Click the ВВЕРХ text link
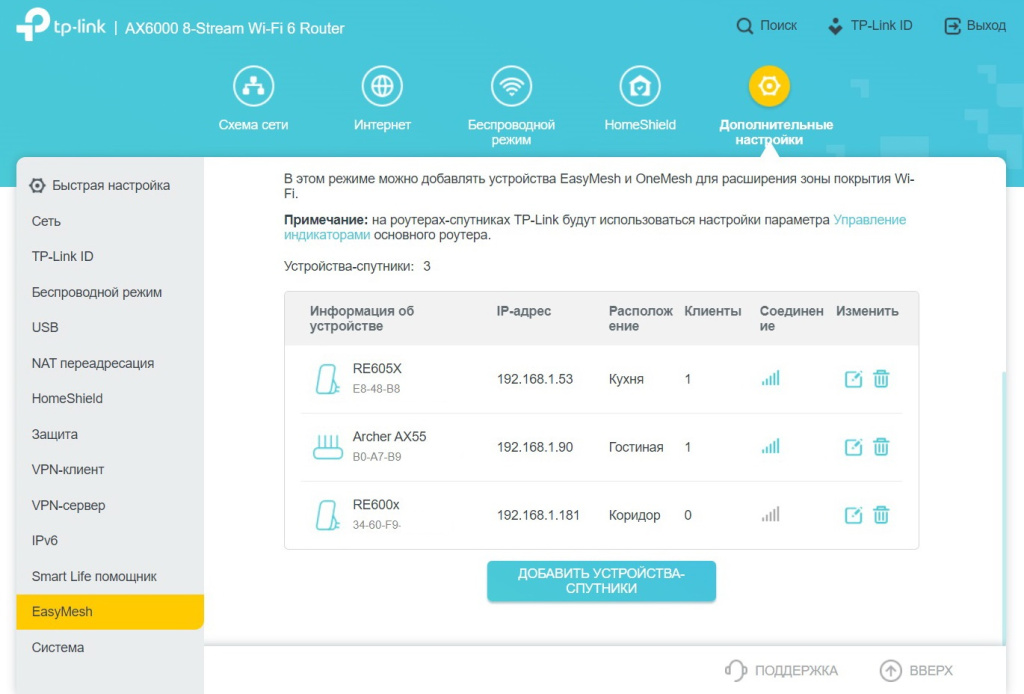The image size is (1024, 694). pos(931,670)
